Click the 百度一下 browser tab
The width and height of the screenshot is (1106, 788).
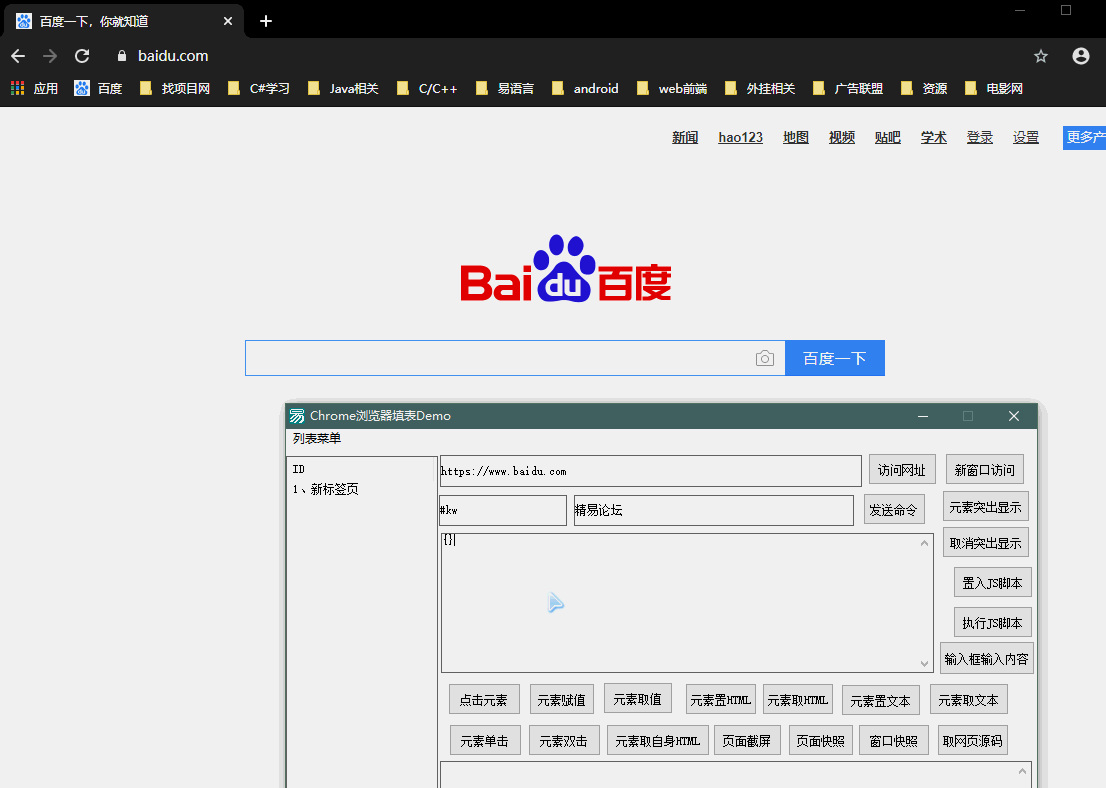point(123,21)
